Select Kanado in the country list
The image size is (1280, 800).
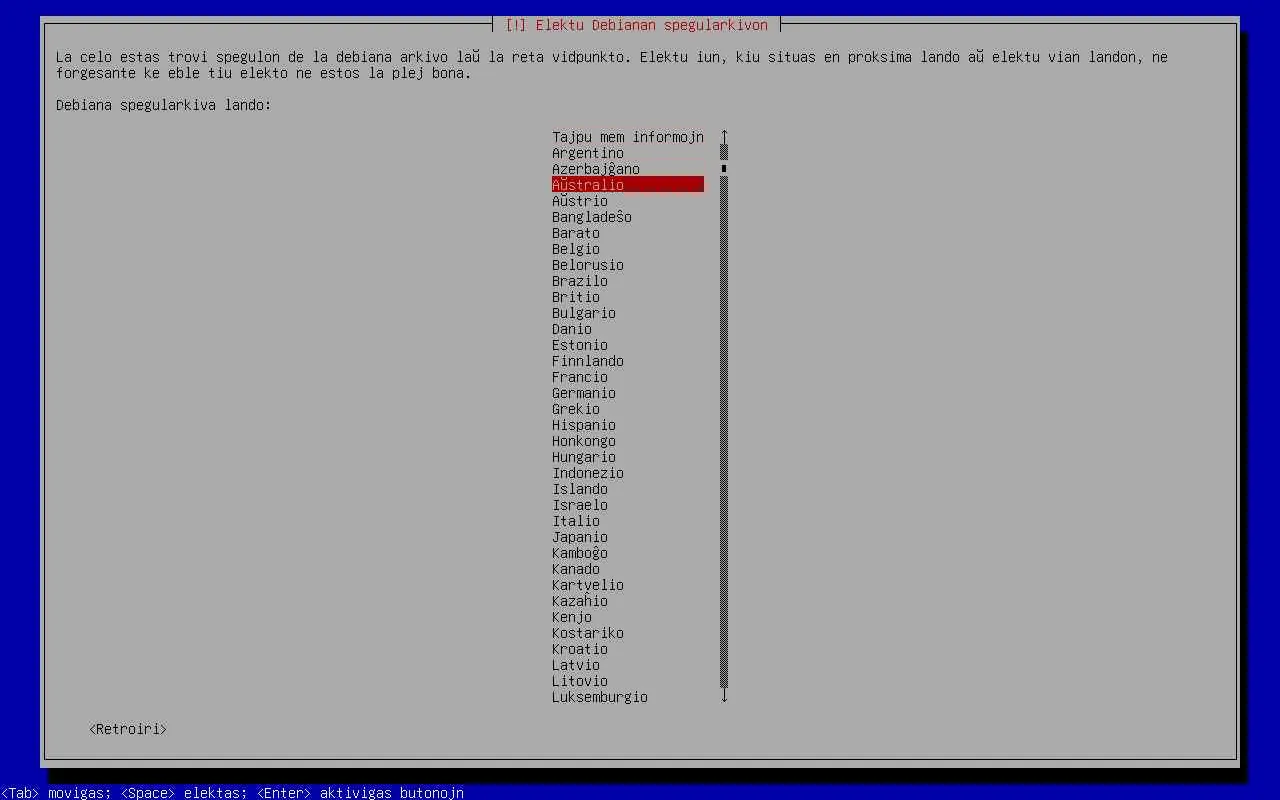tap(576, 569)
